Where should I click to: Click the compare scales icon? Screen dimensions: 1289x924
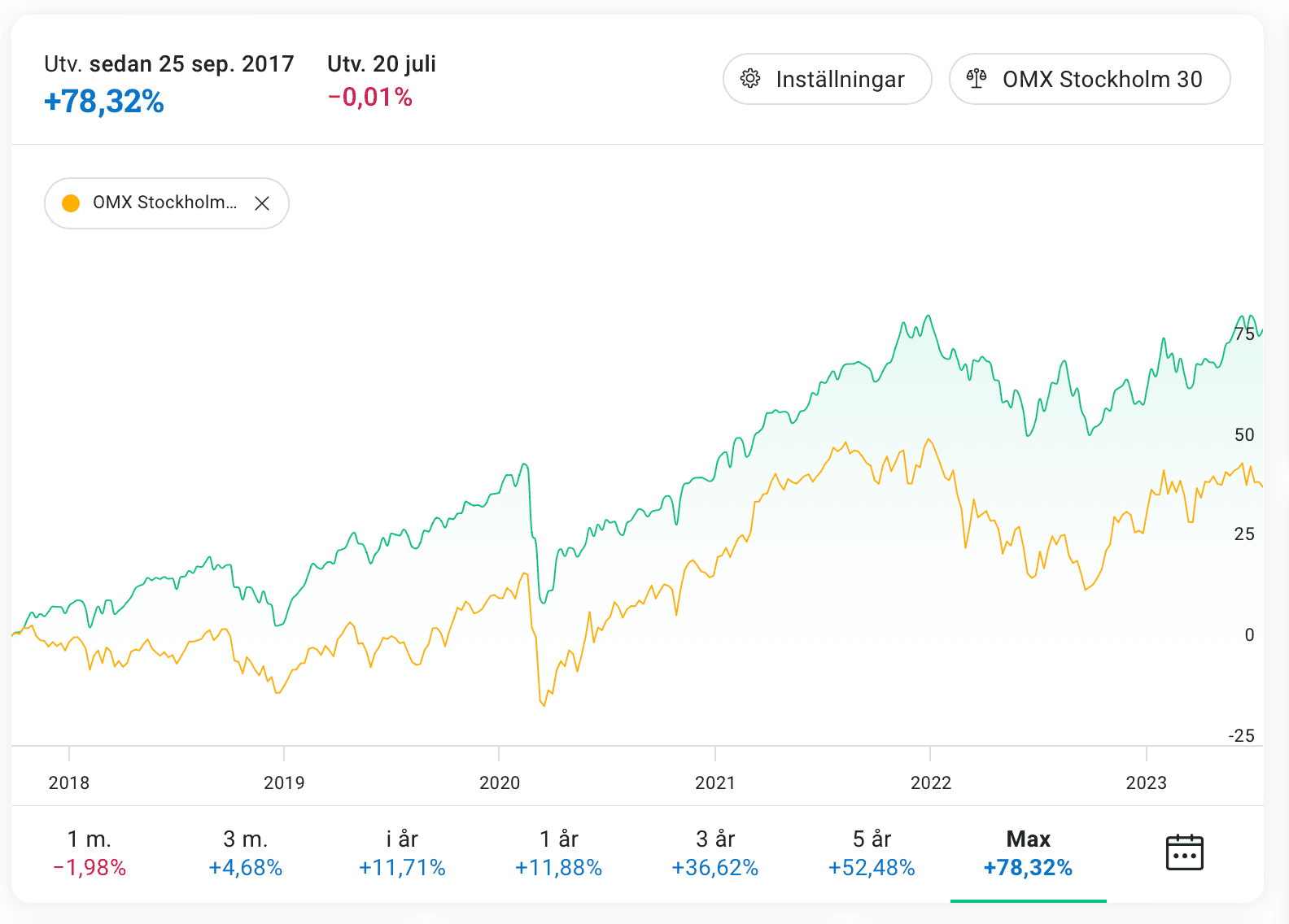[x=977, y=79]
